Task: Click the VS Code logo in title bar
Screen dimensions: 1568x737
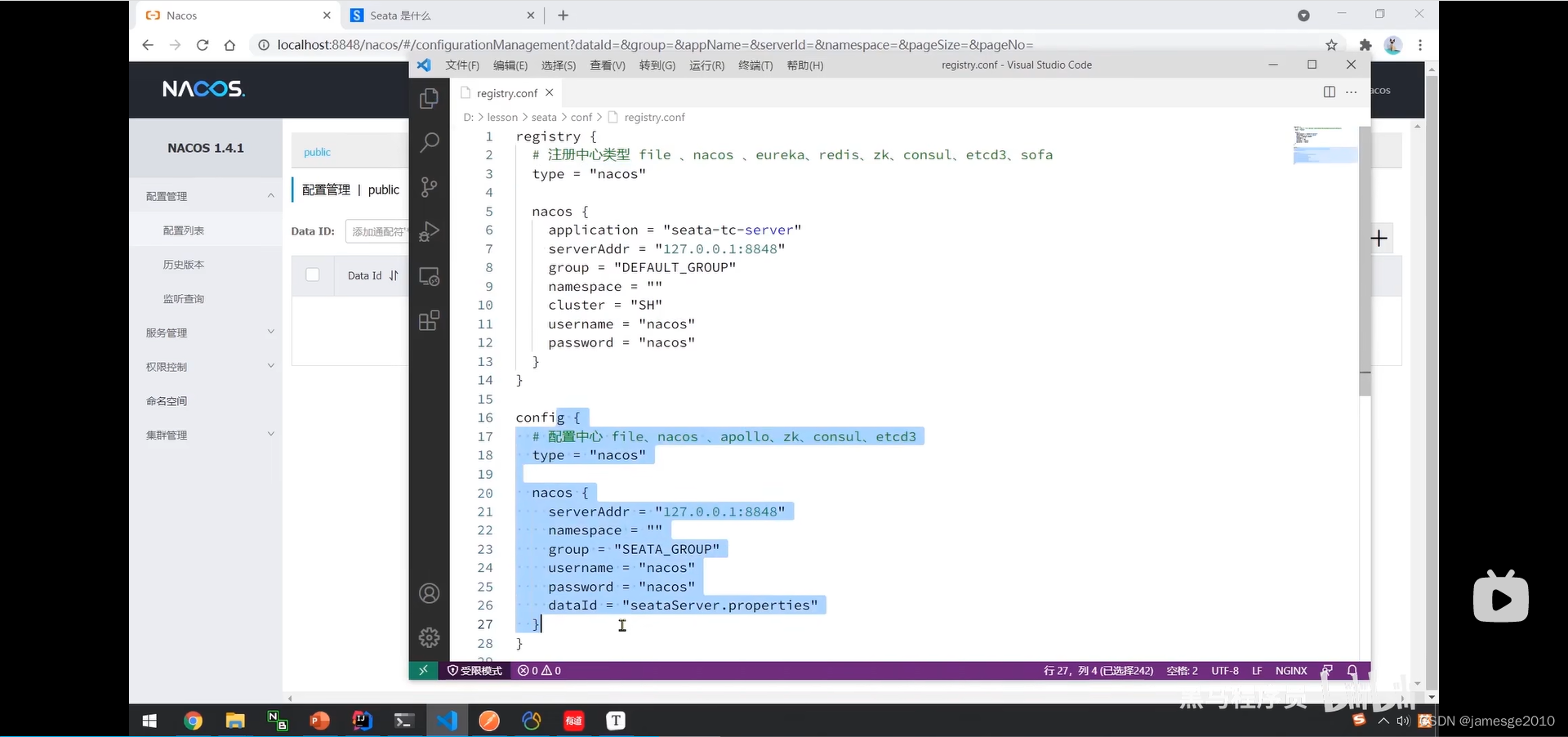Action: tap(424, 65)
